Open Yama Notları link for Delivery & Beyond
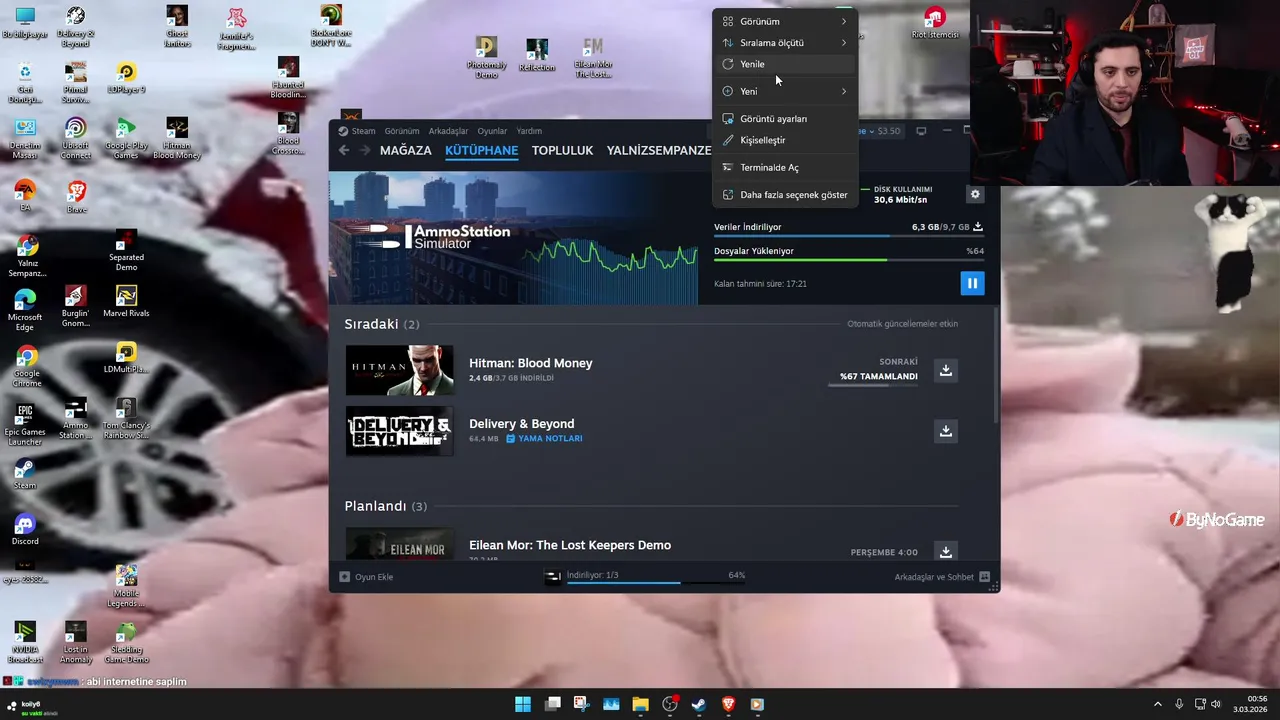The width and height of the screenshot is (1280, 720). point(544,439)
